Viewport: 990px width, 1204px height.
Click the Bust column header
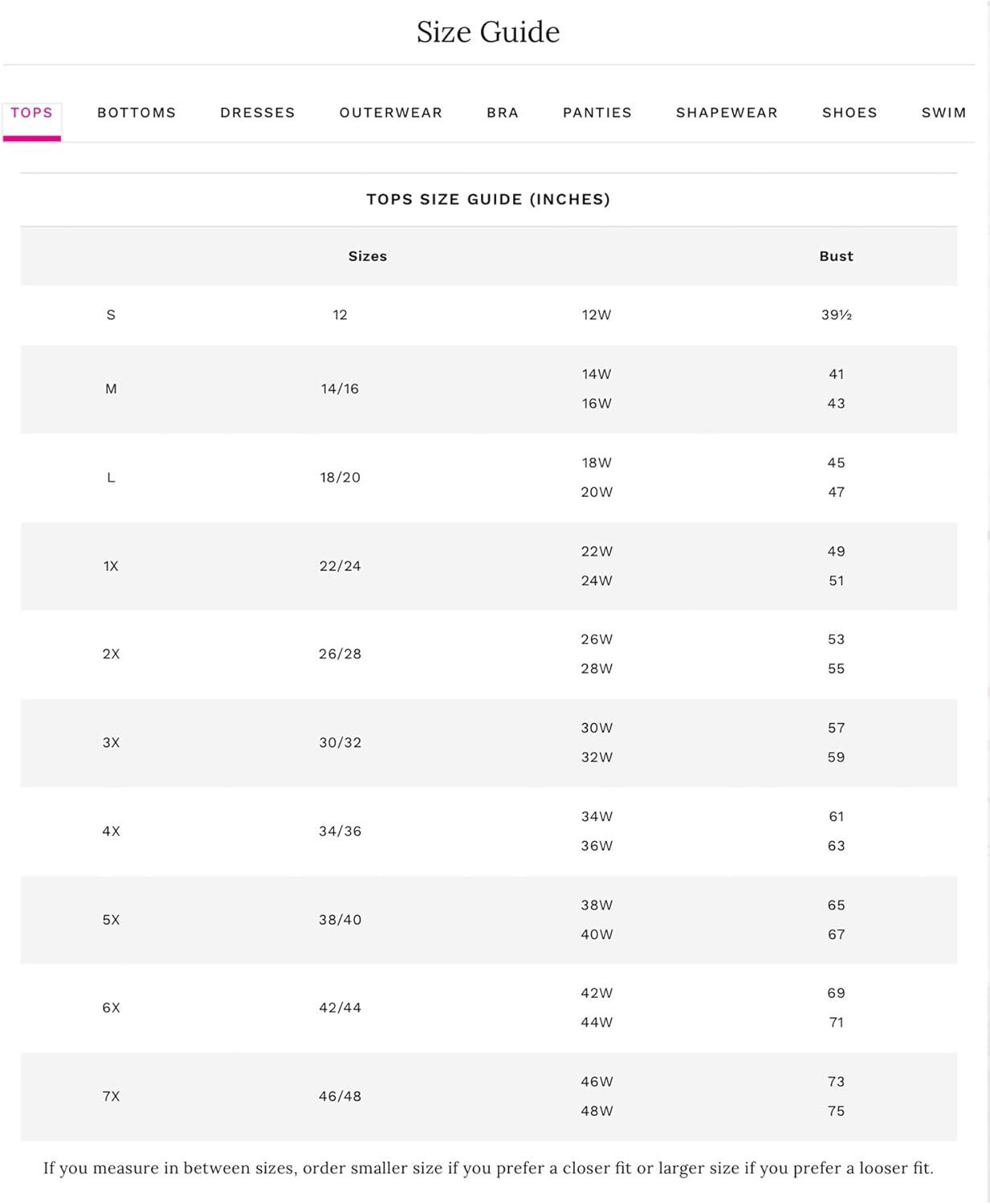pos(836,256)
